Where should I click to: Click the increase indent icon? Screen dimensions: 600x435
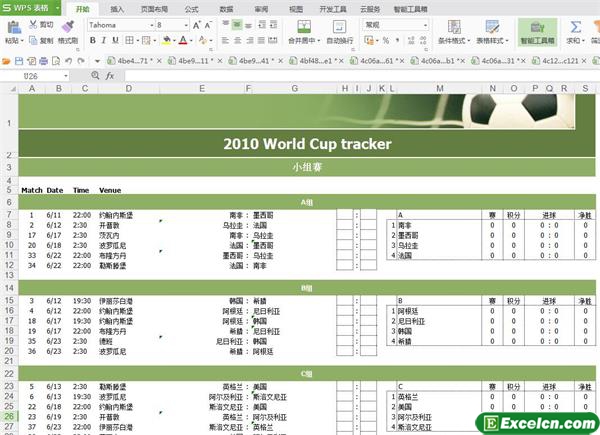(x=273, y=25)
